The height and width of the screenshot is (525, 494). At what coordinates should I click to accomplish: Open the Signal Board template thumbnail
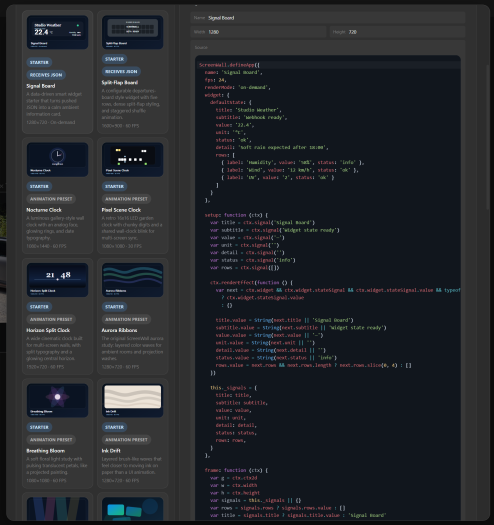click(58, 32)
